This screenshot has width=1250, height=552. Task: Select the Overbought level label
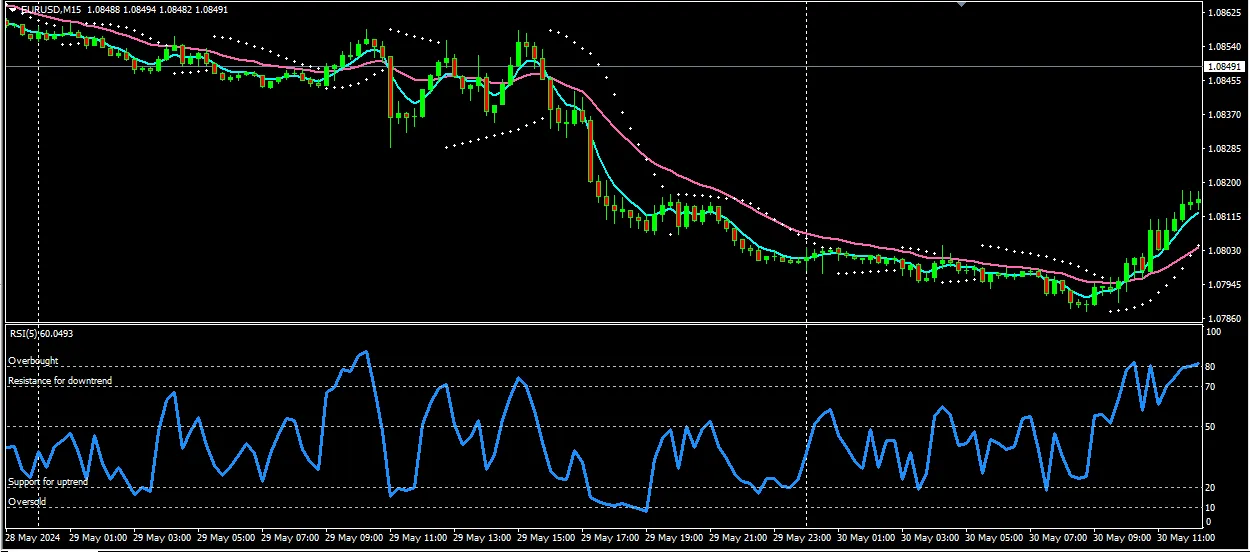point(33,361)
